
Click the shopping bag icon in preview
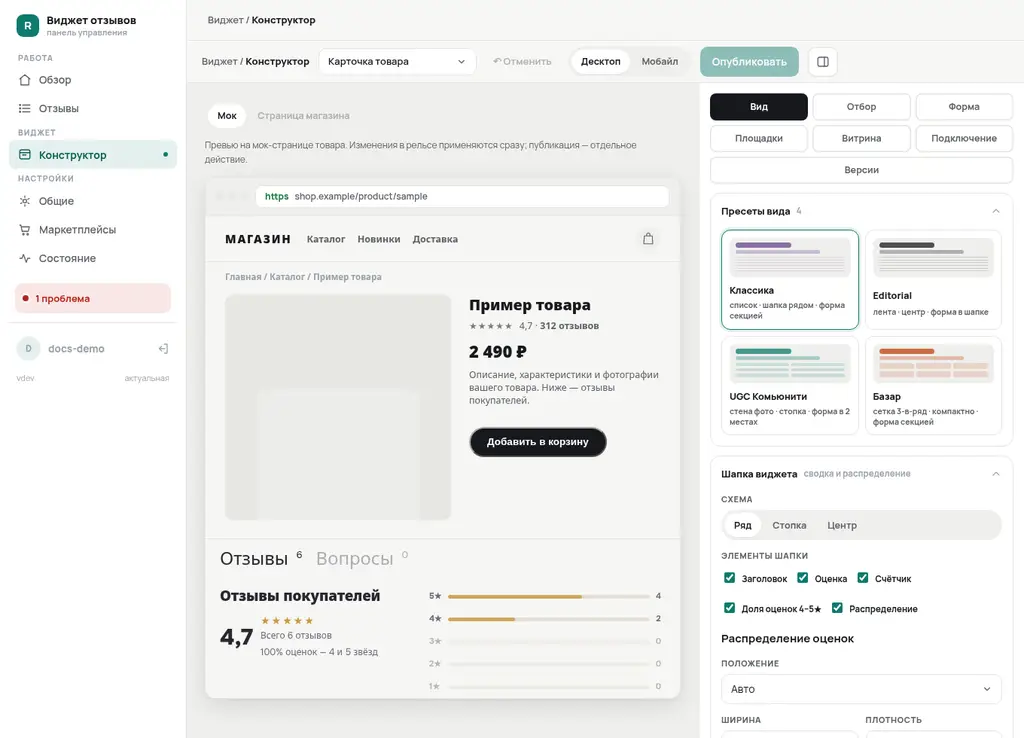click(x=648, y=239)
